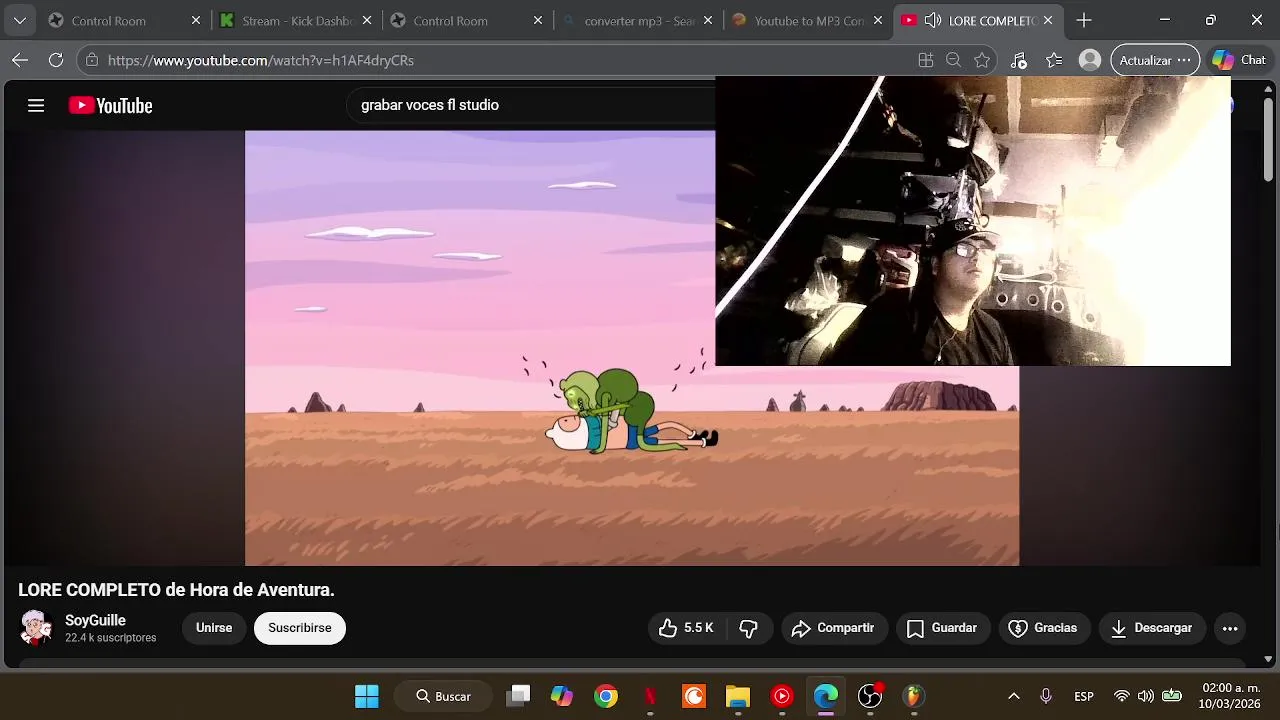The image size is (1280, 720).
Task: Launch Copilot from the taskbar
Action: tap(562, 696)
